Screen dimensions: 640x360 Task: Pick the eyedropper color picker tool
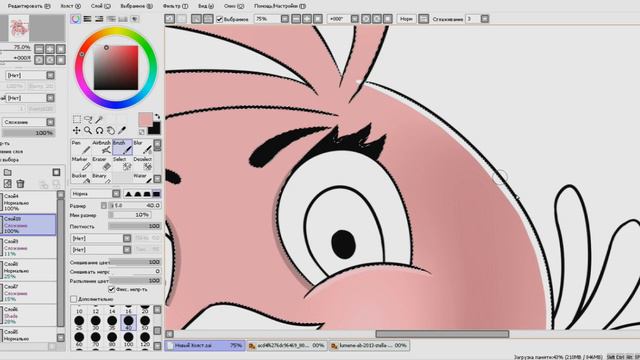click(122, 131)
